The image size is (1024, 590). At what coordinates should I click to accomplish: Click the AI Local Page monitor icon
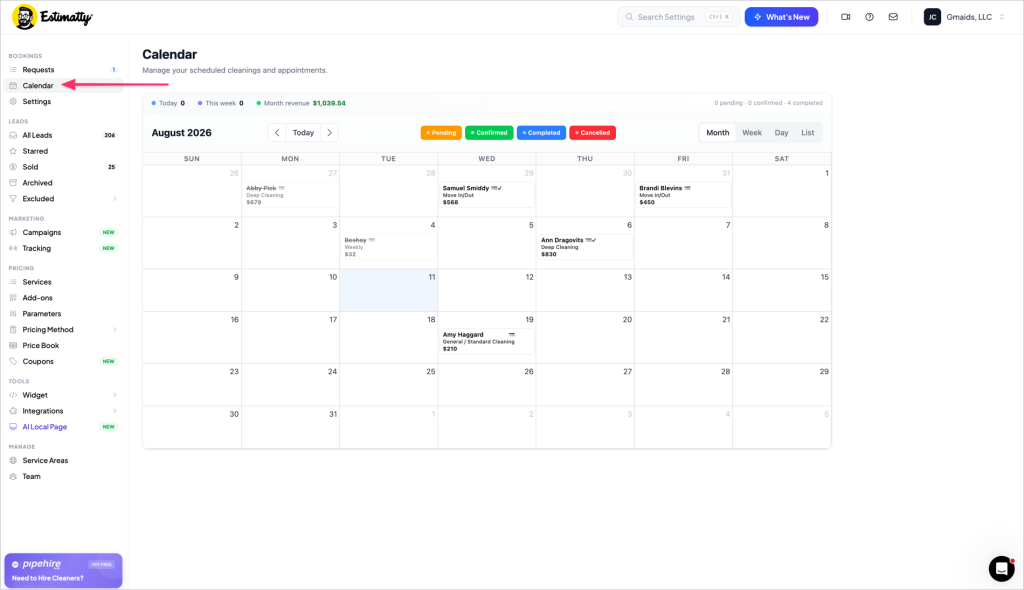(13, 427)
